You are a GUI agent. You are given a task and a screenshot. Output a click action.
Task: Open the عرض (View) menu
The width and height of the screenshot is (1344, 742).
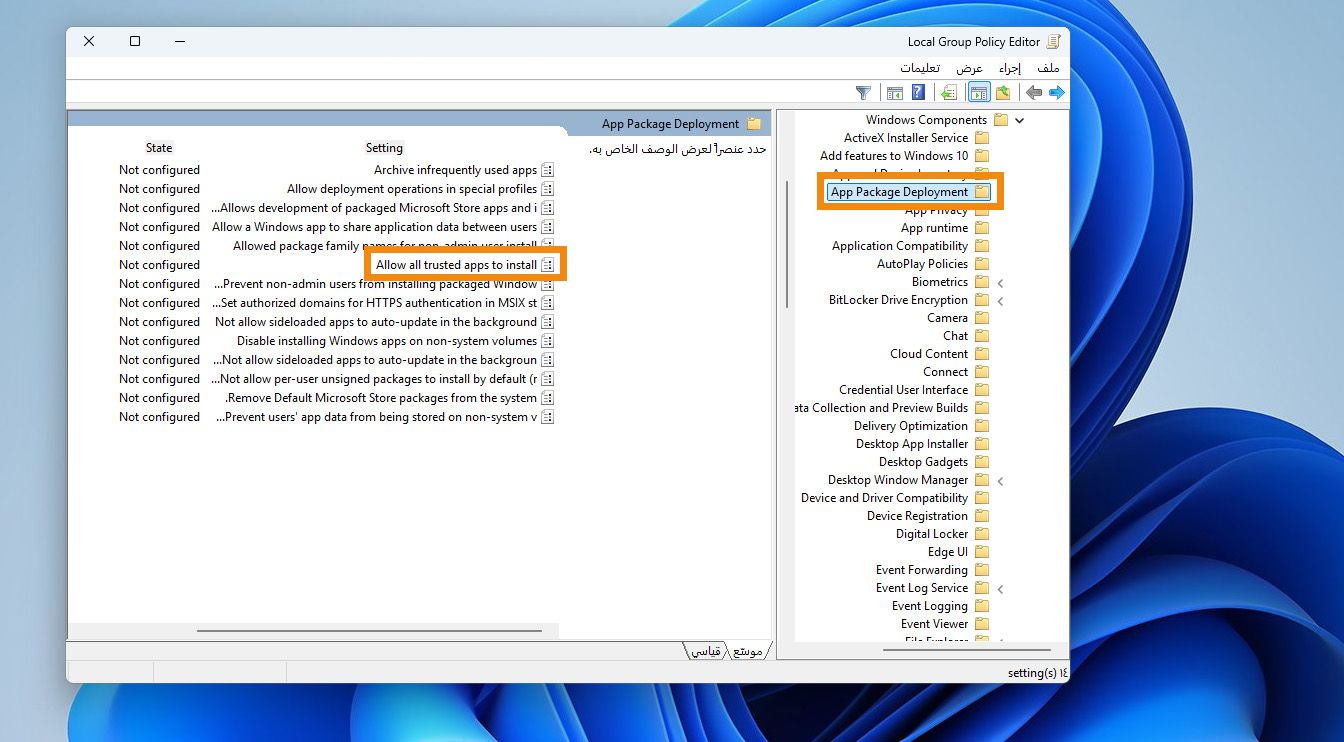(969, 68)
